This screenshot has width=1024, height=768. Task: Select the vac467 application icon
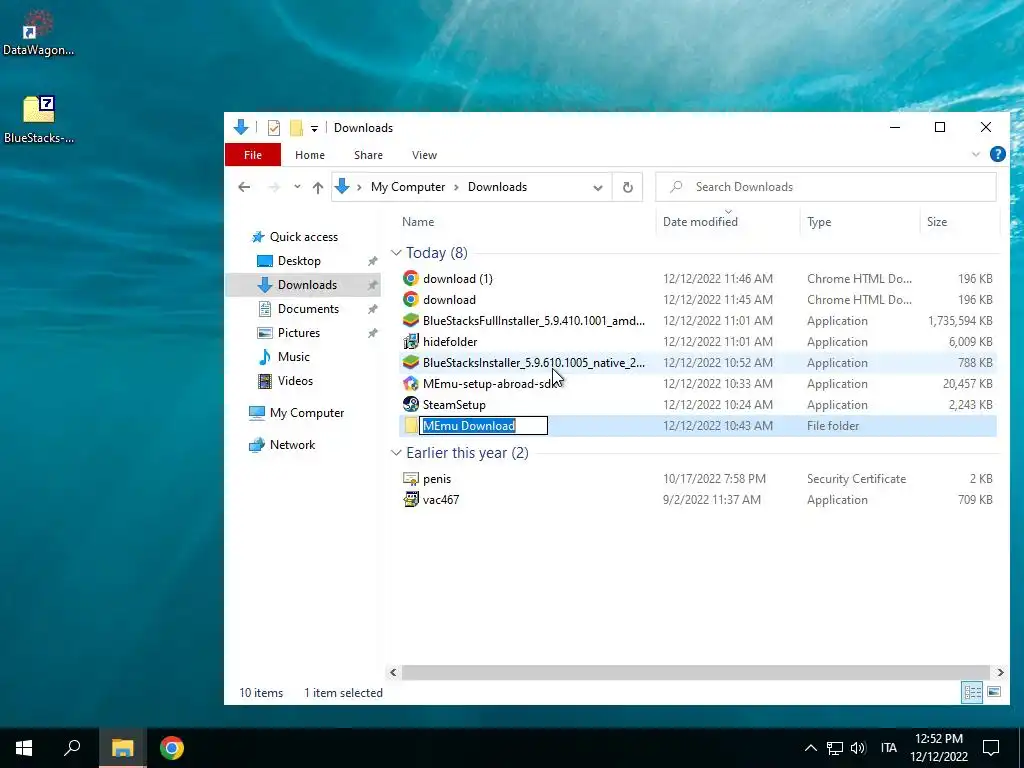[x=411, y=500]
